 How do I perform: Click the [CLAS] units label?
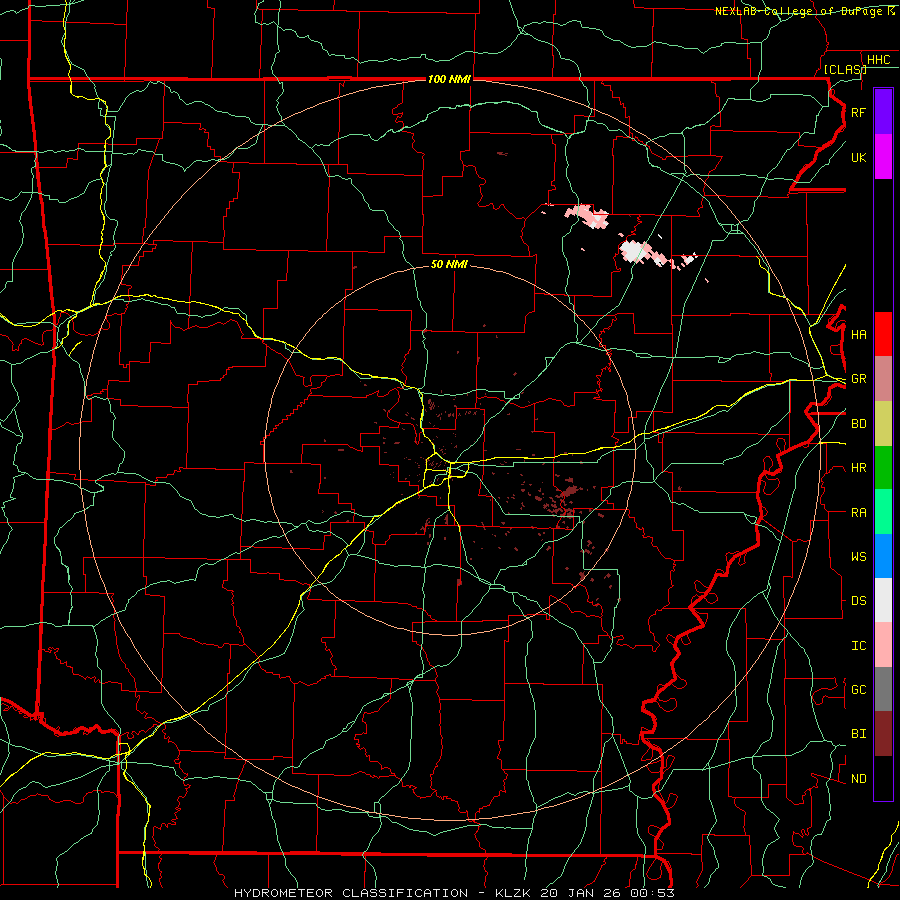[845, 69]
